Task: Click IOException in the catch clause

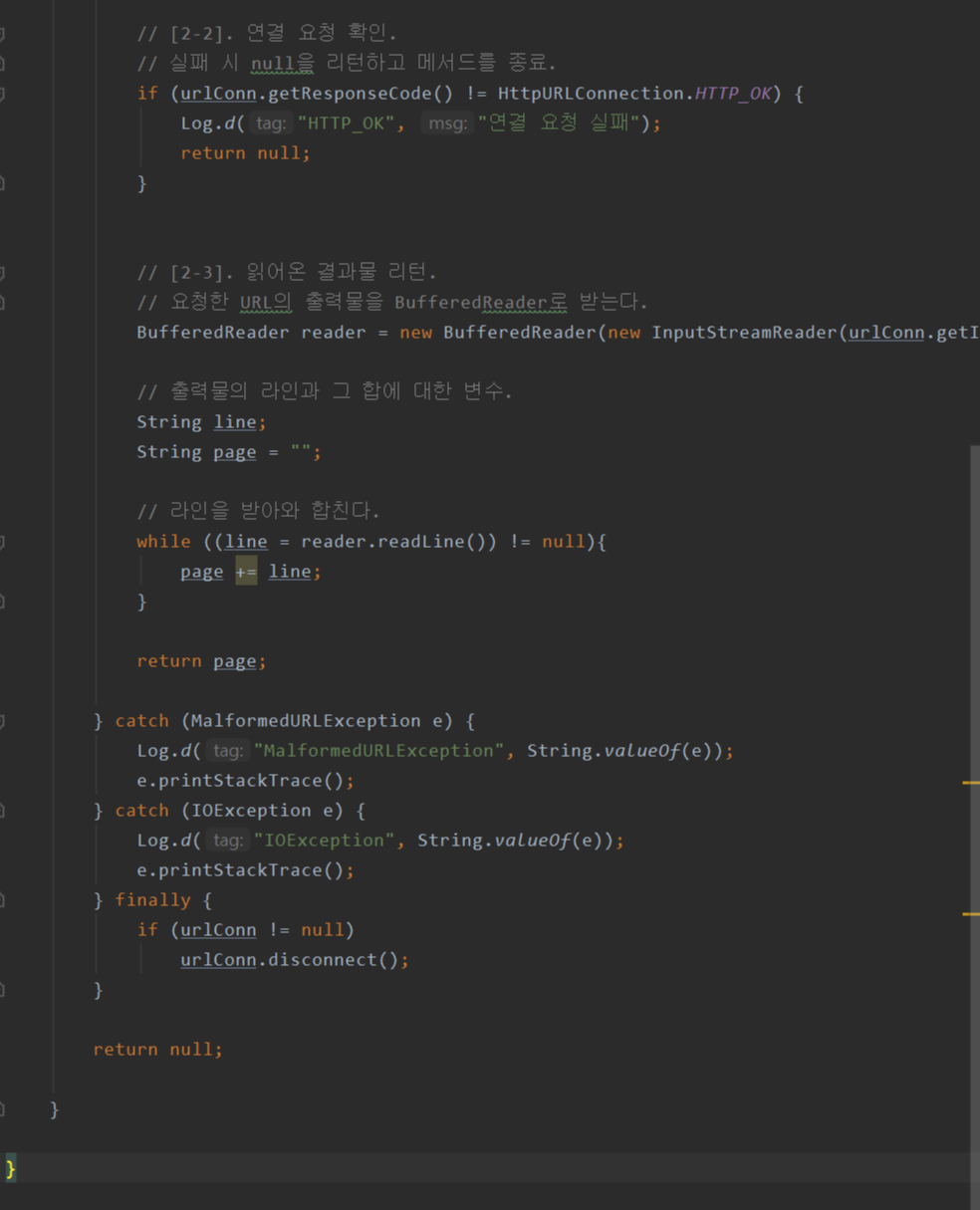Action: tap(251, 811)
